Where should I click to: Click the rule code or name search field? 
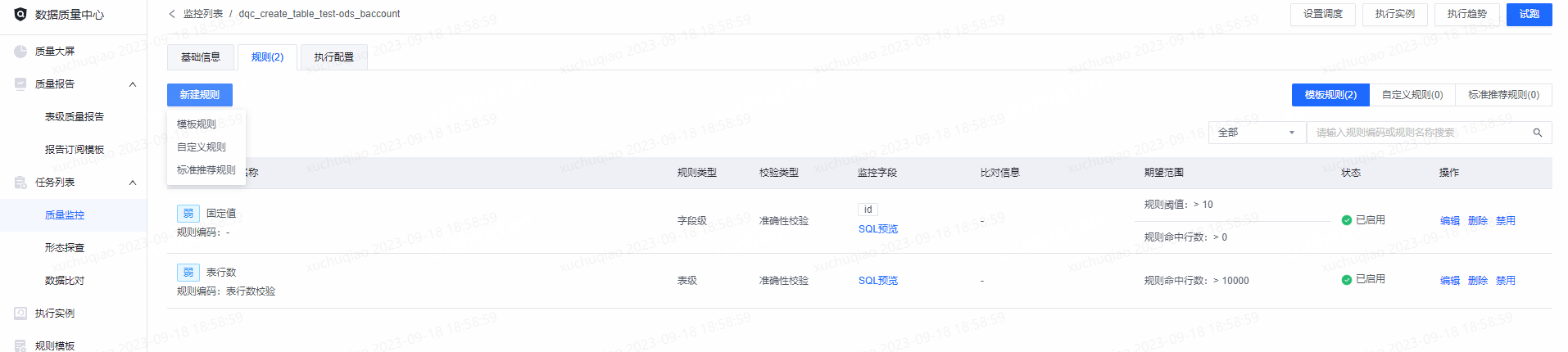click(1421, 133)
